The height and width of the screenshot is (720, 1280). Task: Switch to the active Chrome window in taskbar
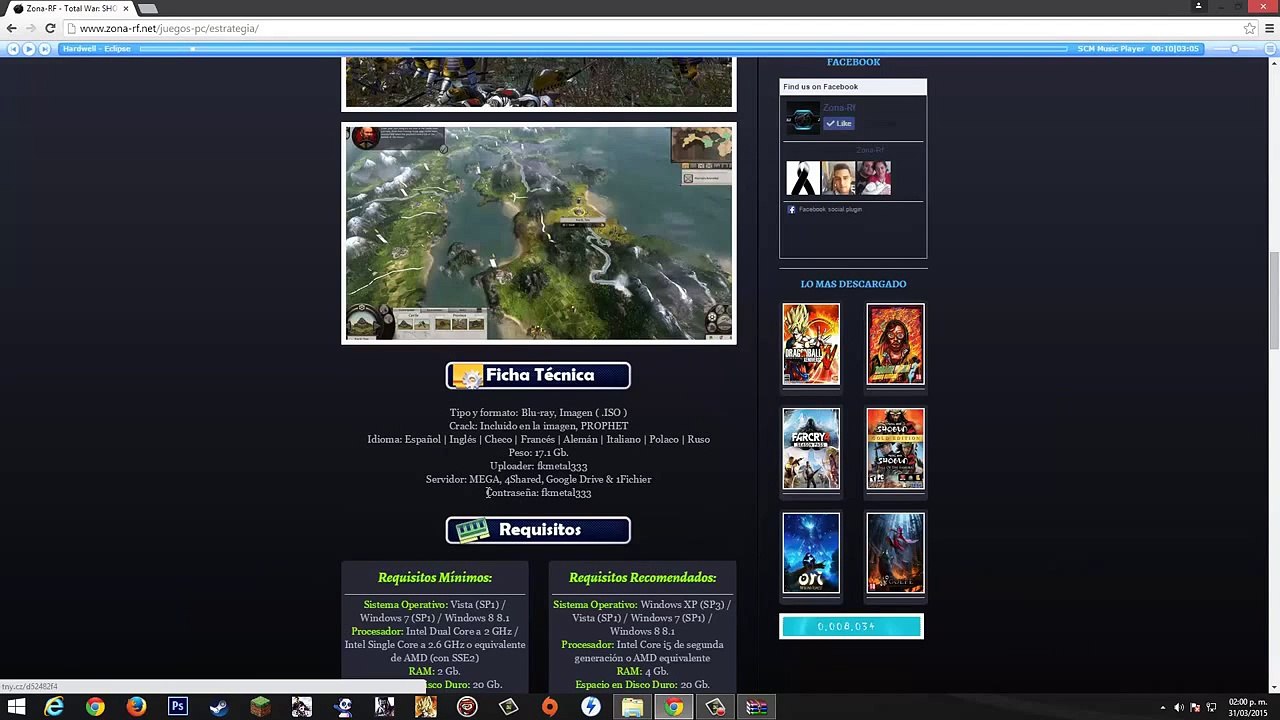pos(674,707)
